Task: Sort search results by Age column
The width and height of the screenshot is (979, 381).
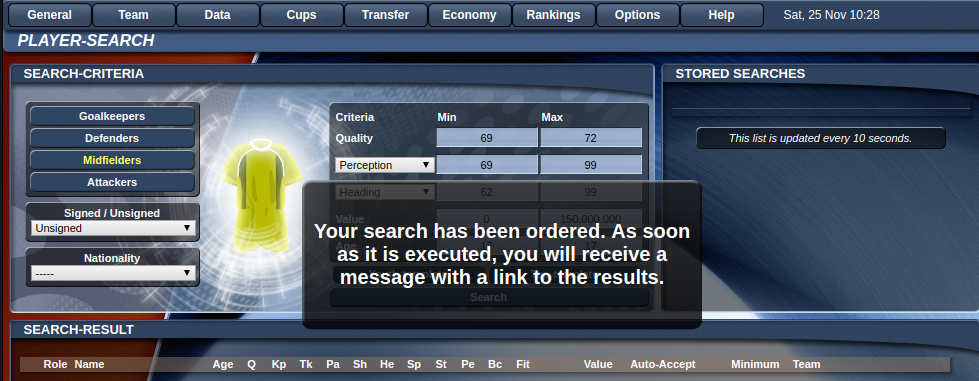Action: (223, 364)
